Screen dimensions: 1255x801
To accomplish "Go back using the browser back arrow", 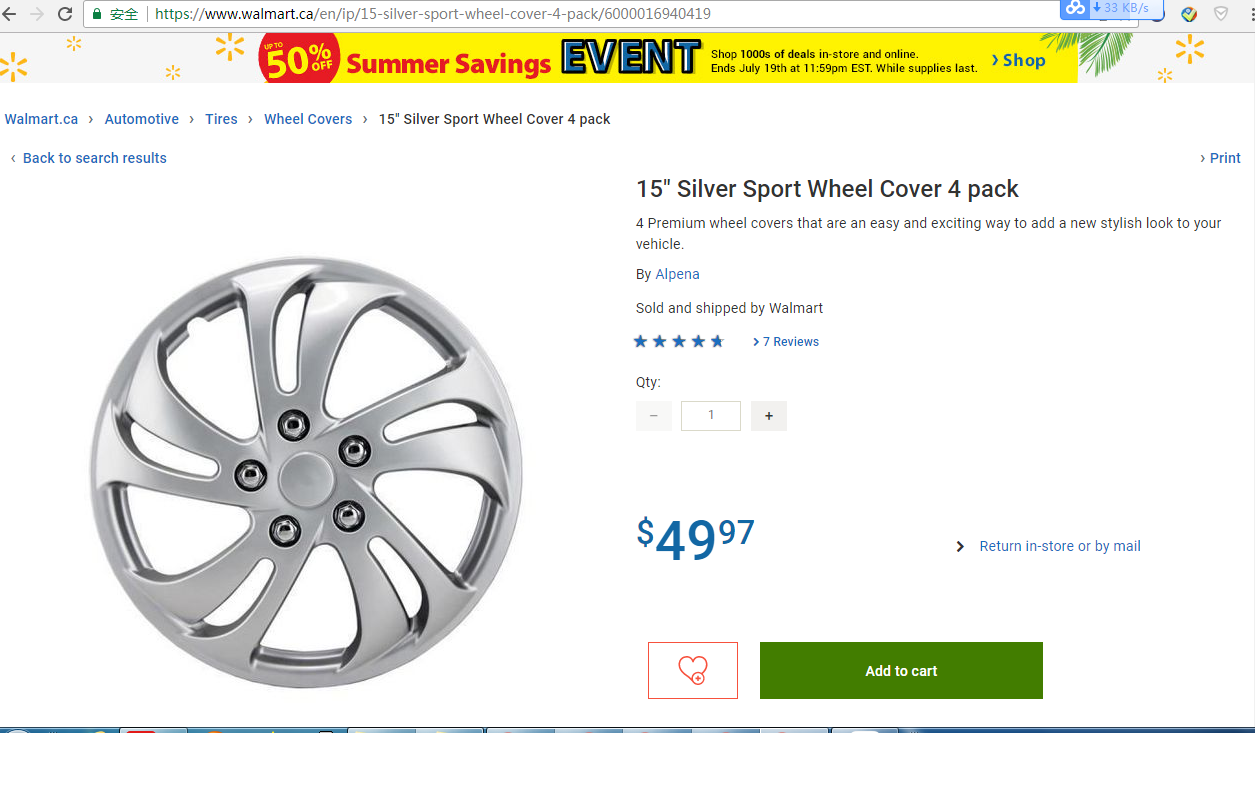I will pyautogui.click(x=9, y=14).
